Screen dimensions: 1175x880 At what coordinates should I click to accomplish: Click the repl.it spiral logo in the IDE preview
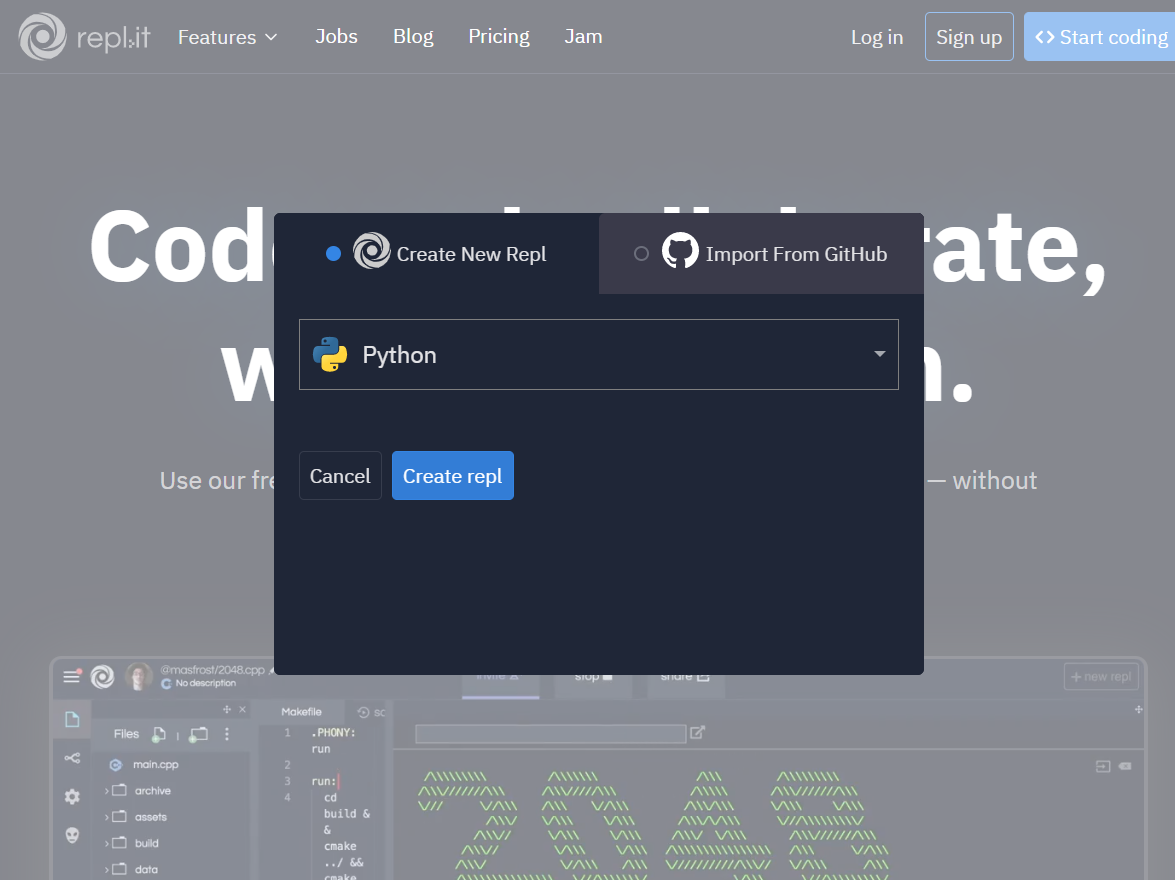(x=103, y=677)
